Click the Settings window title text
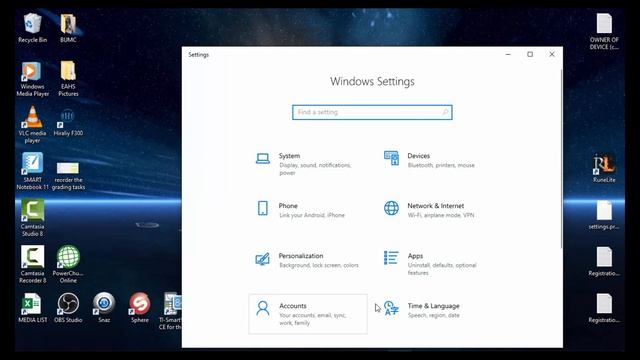The image size is (640, 360). (198, 54)
